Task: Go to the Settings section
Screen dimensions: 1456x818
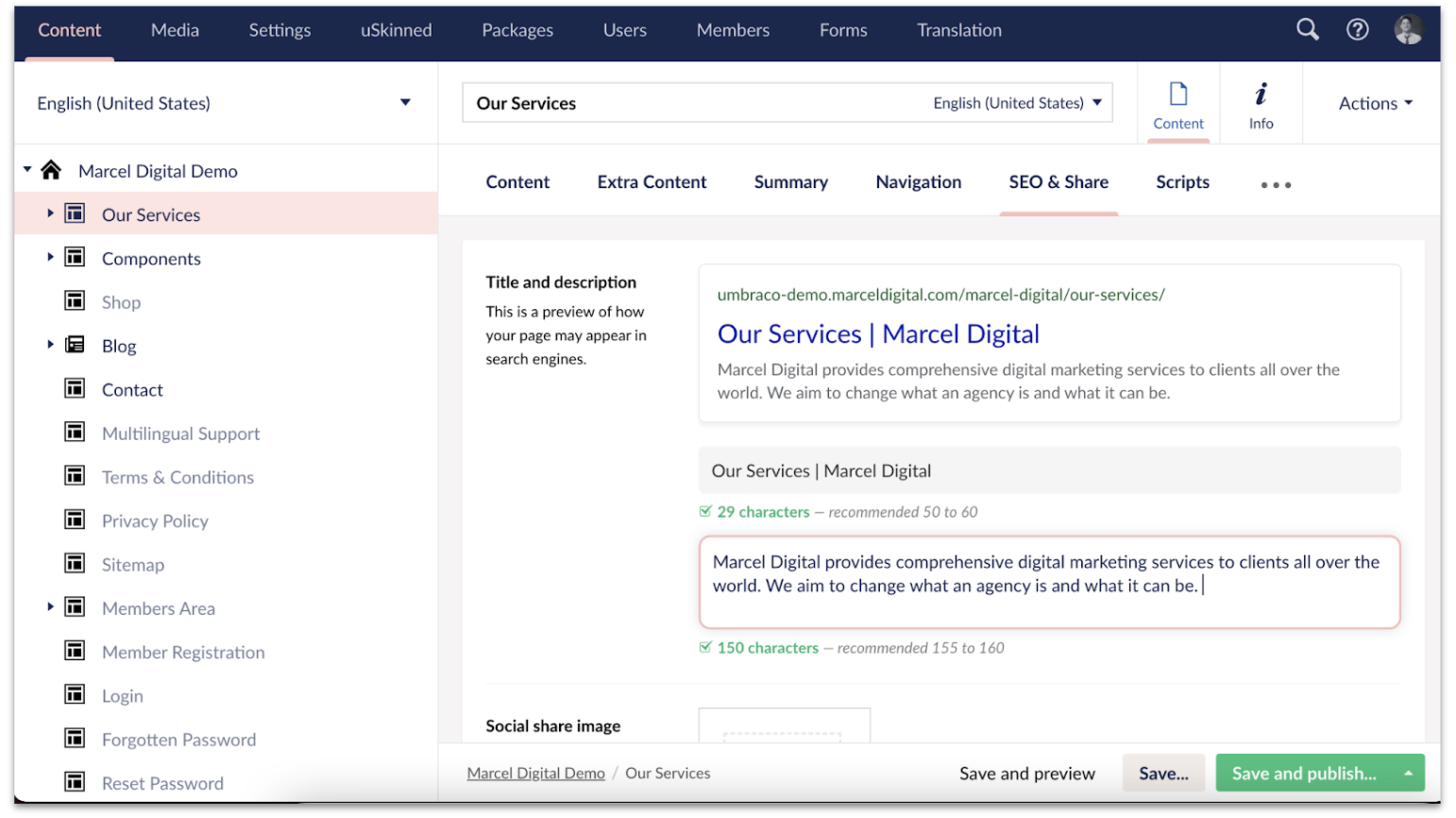Action: pyautogui.click(x=279, y=30)
